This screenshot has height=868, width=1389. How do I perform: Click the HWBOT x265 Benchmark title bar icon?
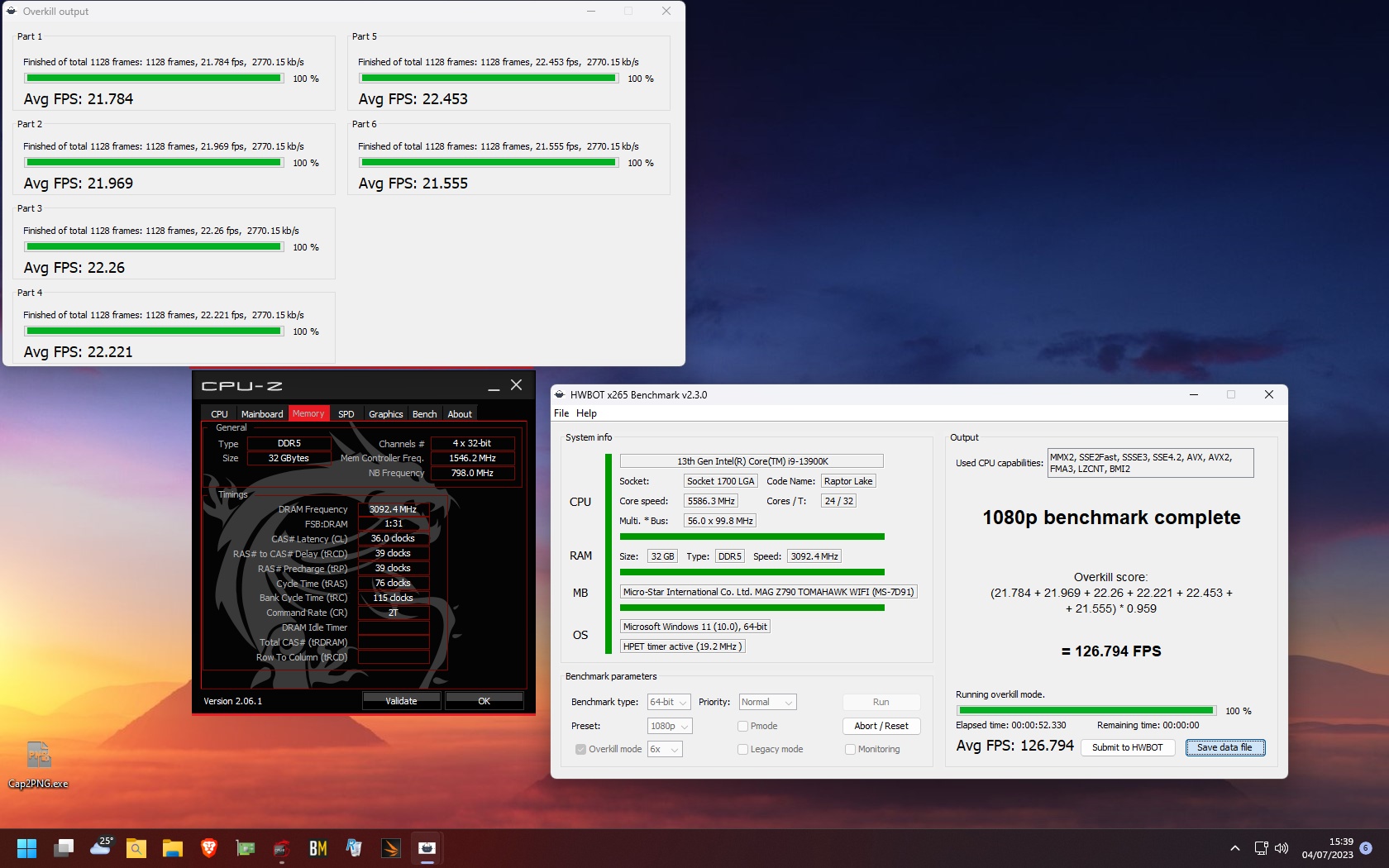[x=560, y=394]
